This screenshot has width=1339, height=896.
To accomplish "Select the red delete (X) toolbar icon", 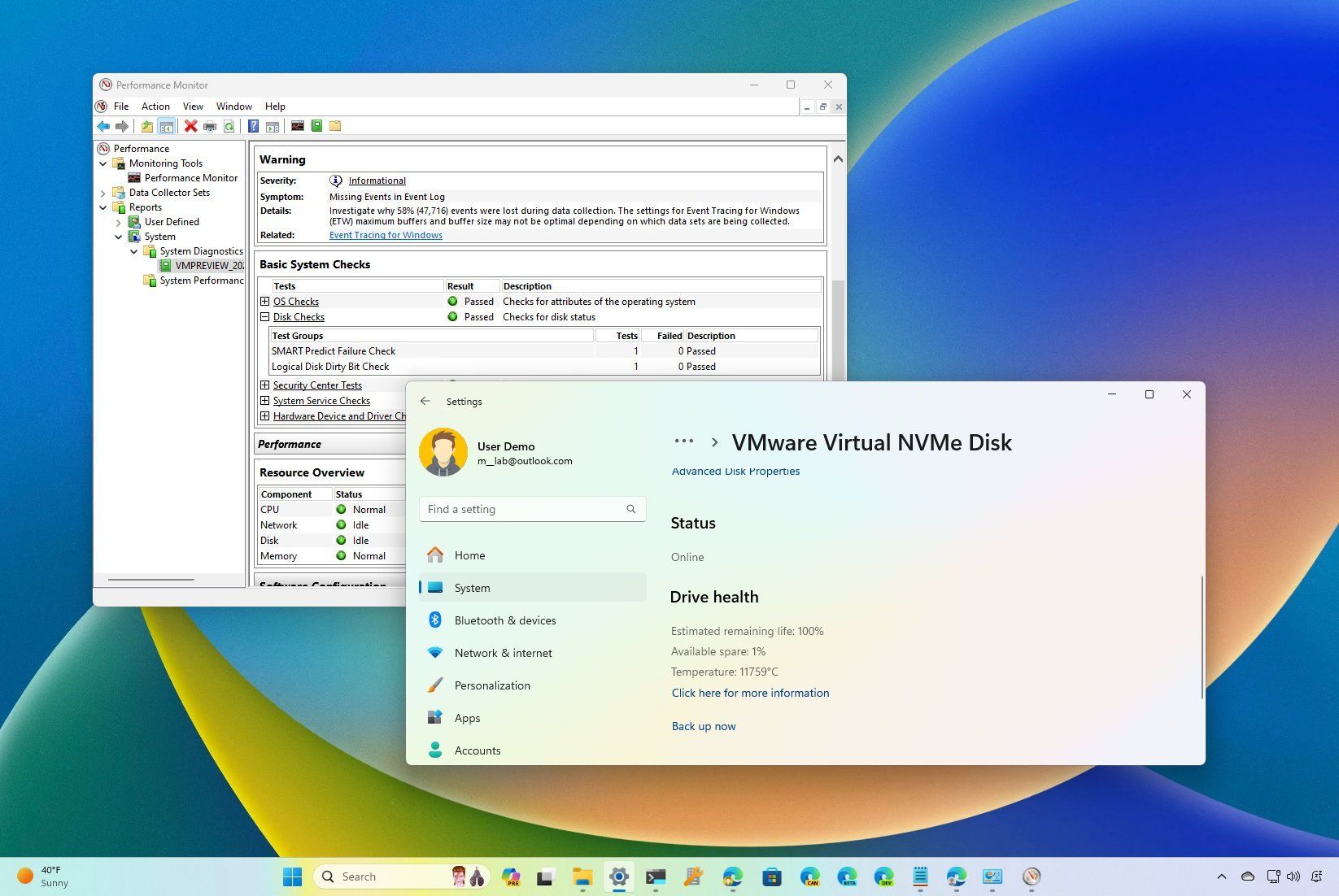I will pos(190,126).
